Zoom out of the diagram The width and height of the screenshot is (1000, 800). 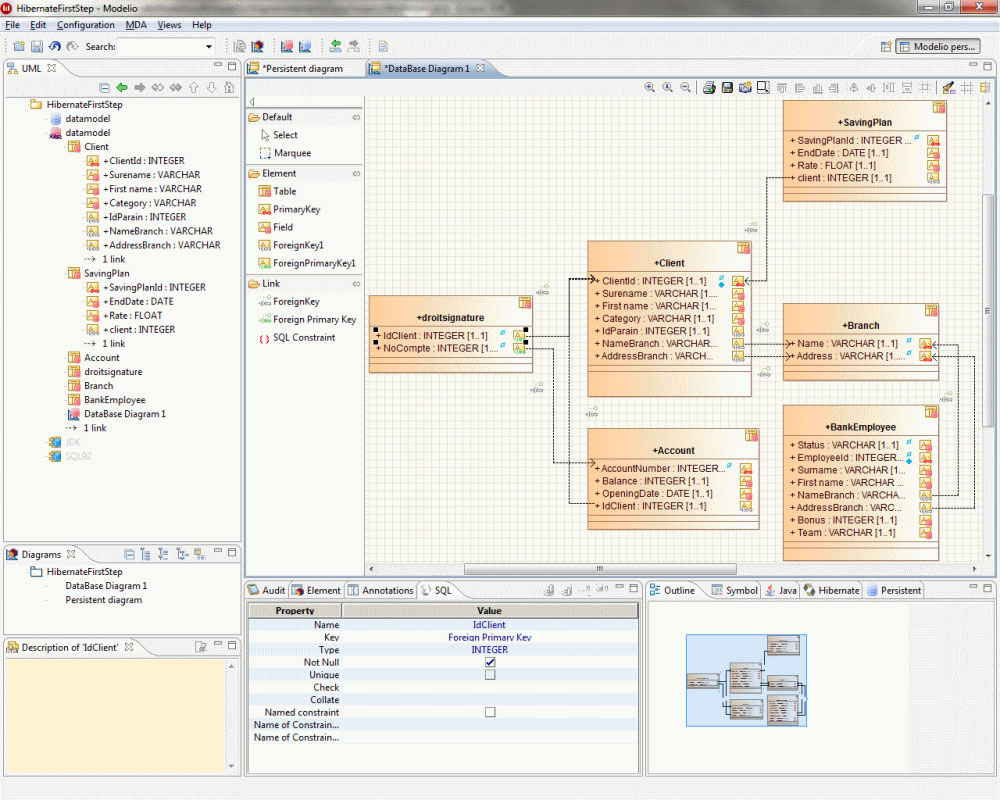tap(686, 87)
